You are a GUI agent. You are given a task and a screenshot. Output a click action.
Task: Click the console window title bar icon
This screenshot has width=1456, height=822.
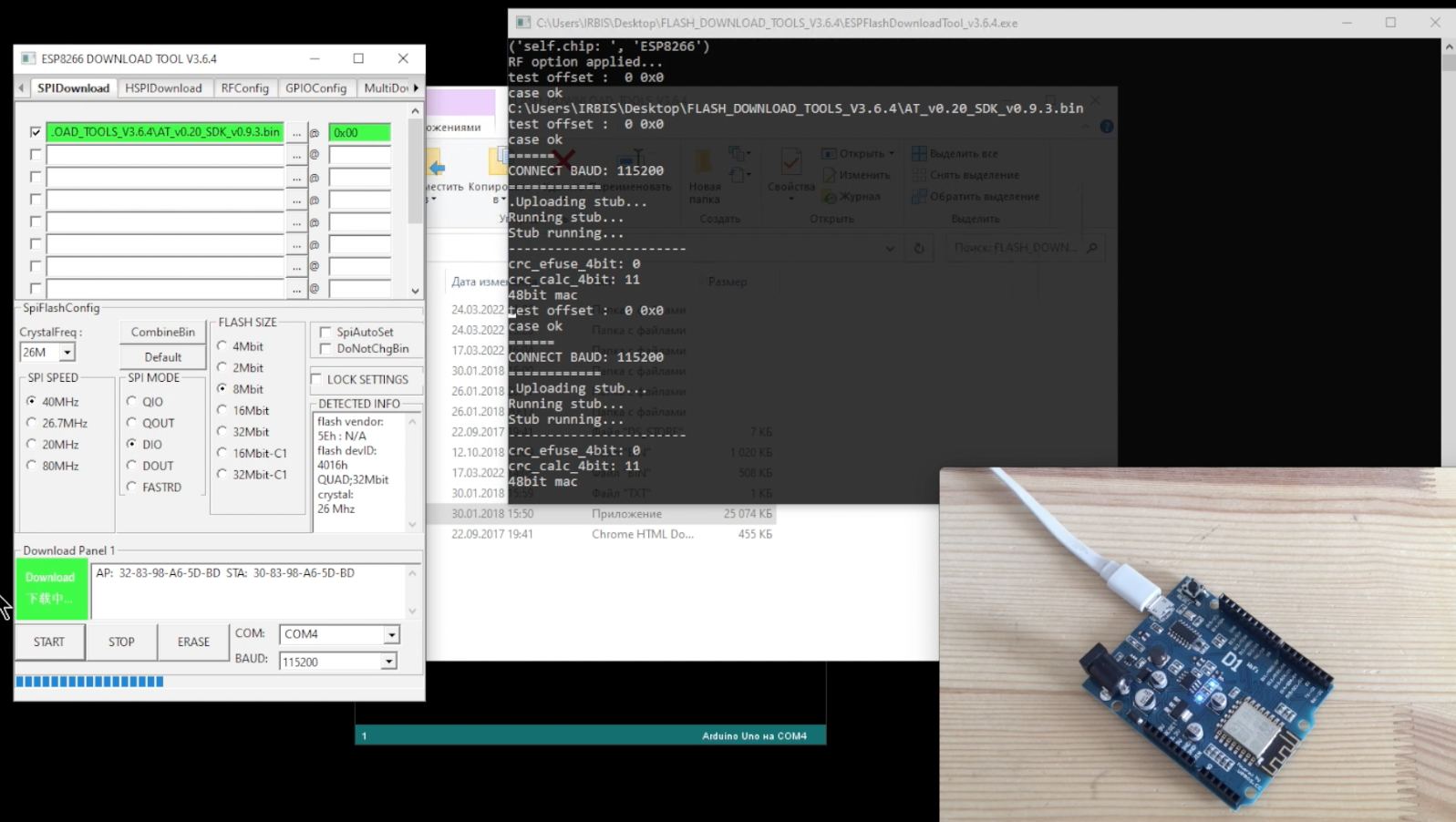[522, 23]
